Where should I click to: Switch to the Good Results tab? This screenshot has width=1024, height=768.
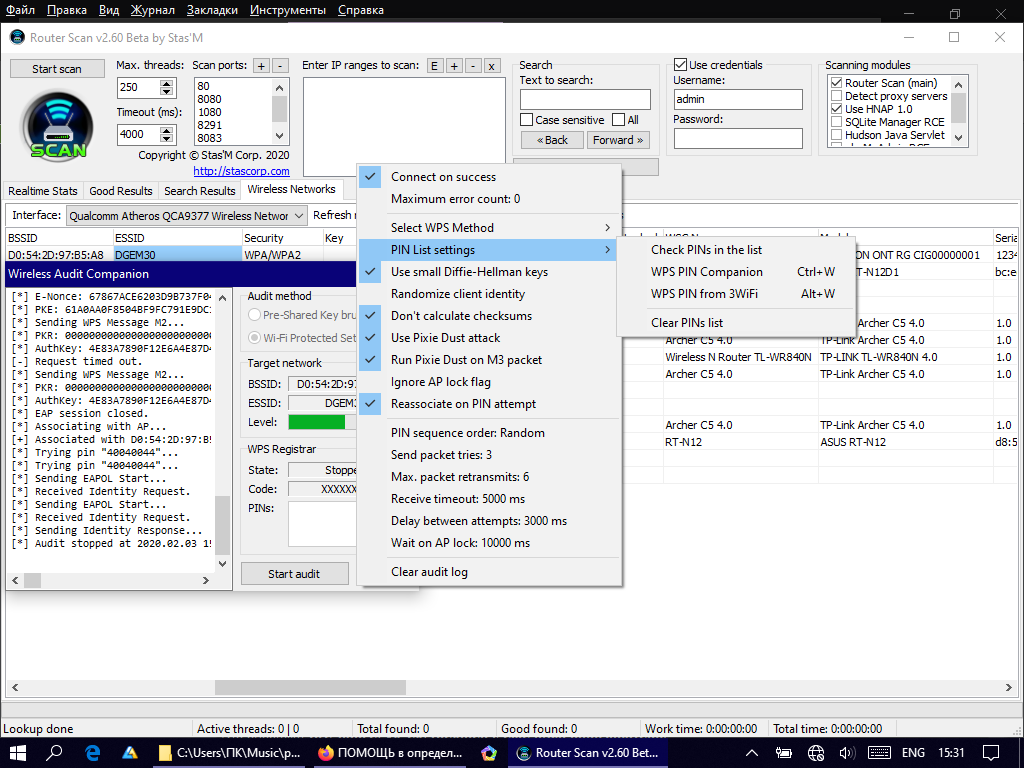[121, 190]
